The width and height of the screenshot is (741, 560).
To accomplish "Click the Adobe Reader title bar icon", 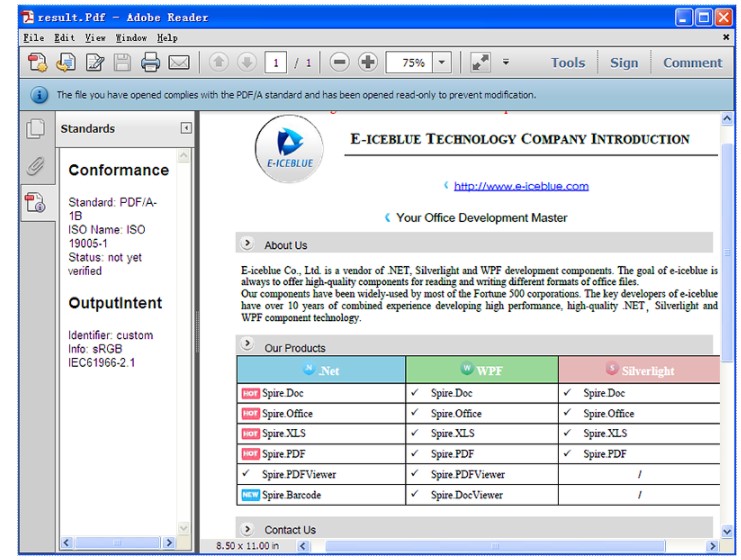I will click(28, 17).
